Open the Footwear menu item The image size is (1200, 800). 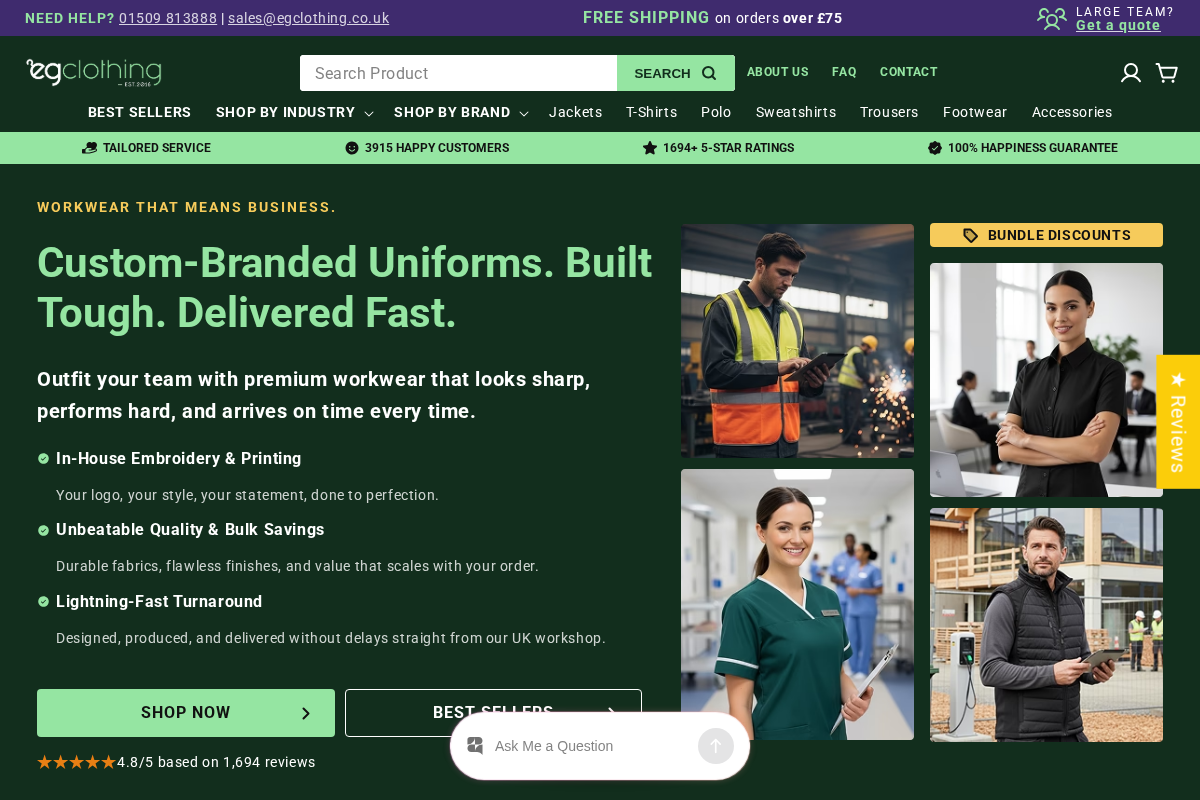[x=975, y=113]
